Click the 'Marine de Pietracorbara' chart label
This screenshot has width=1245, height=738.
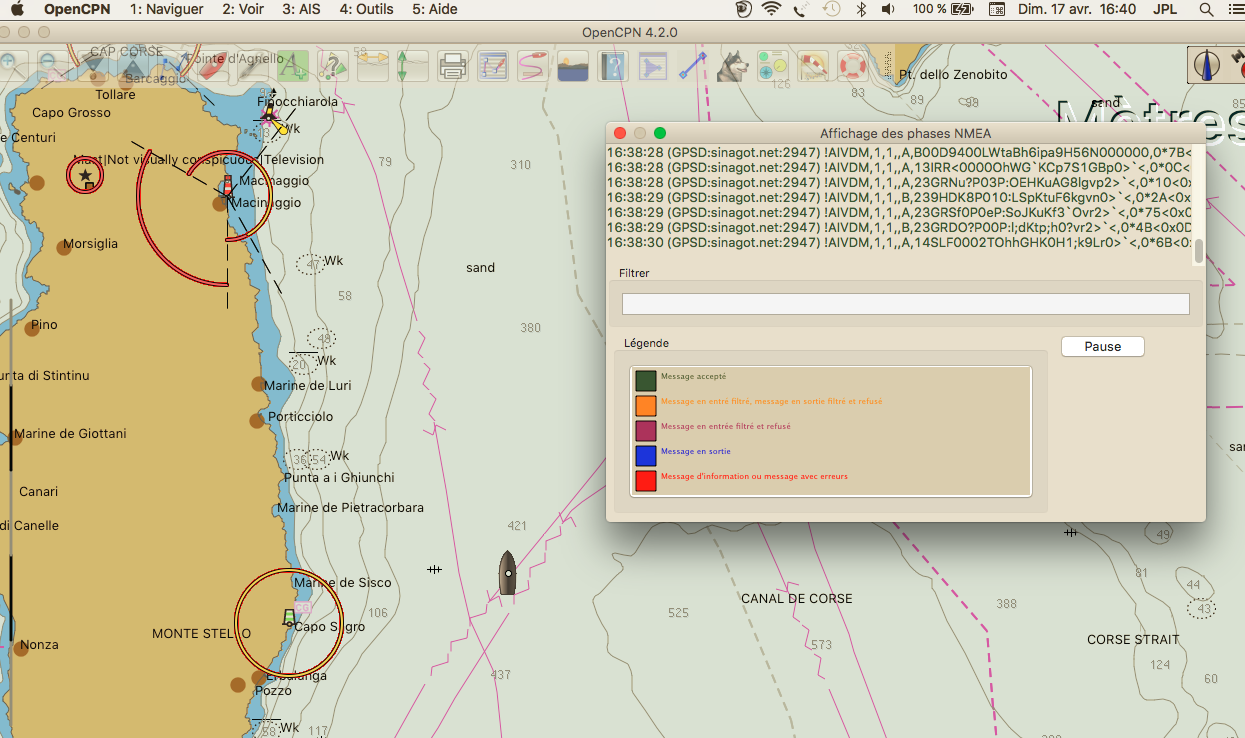pos(351,508)
